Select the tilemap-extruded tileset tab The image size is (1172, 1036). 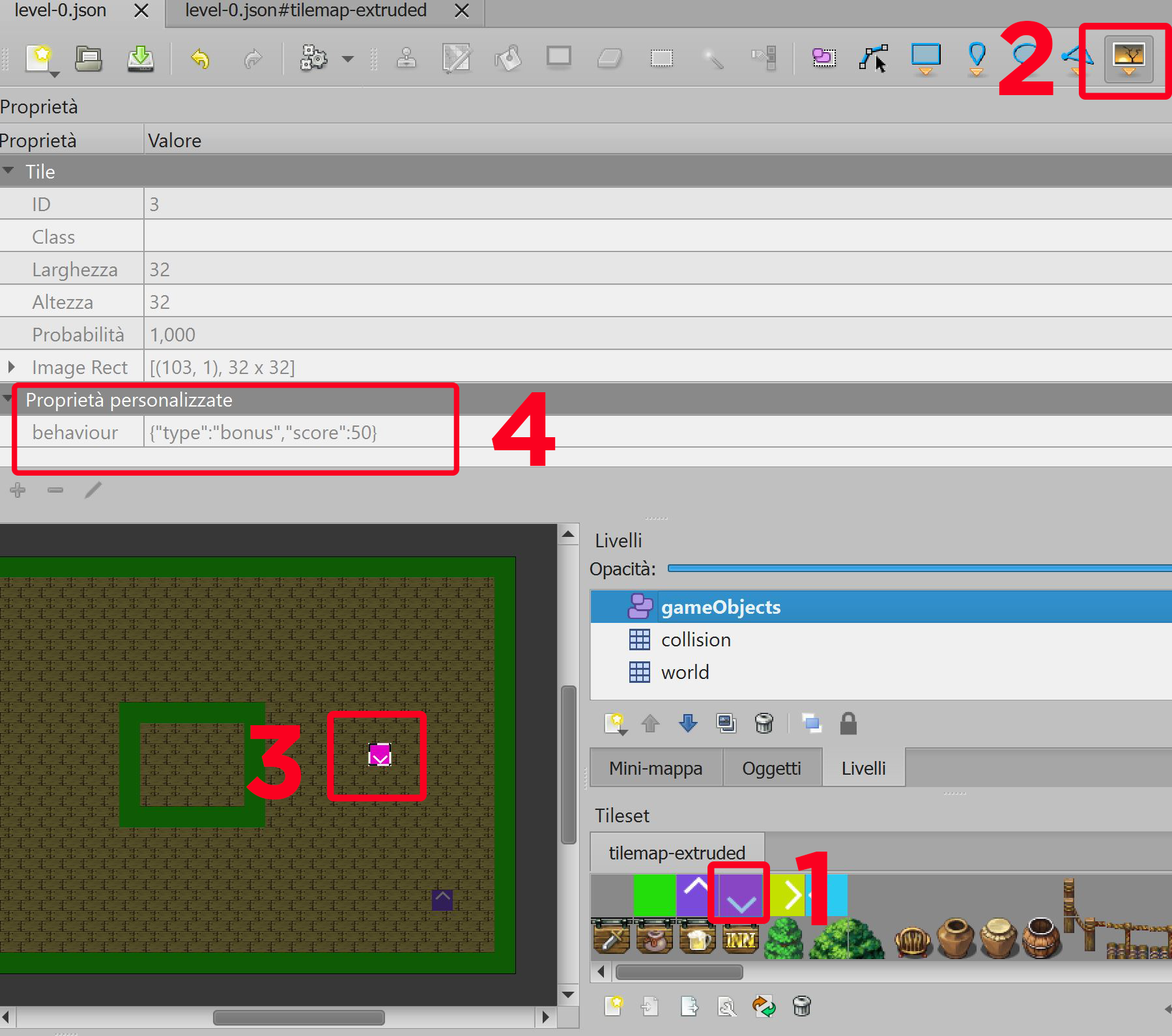pyautogui.click(x=677, y=852)
